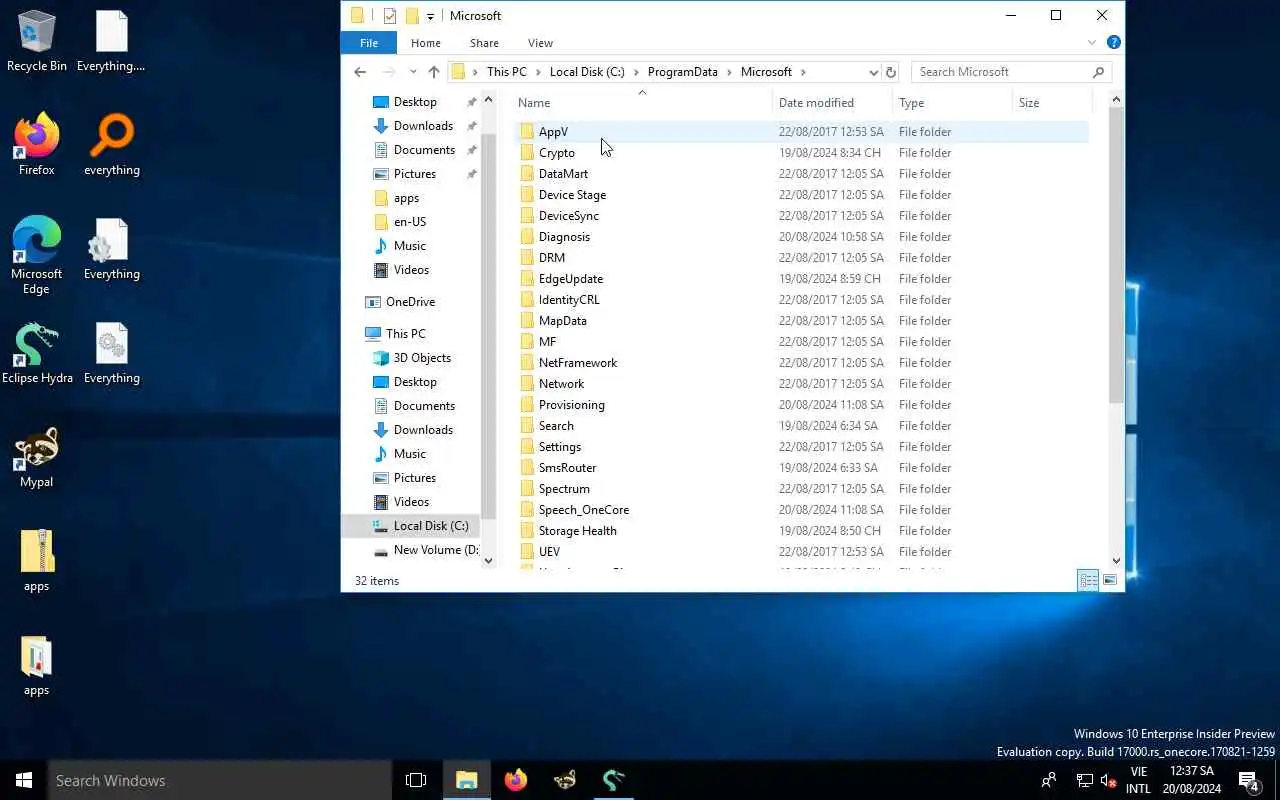1280x800 pixels.
Task: Open the Customize Quick Access Toolbar dropdown
Action: coord(430,17)
